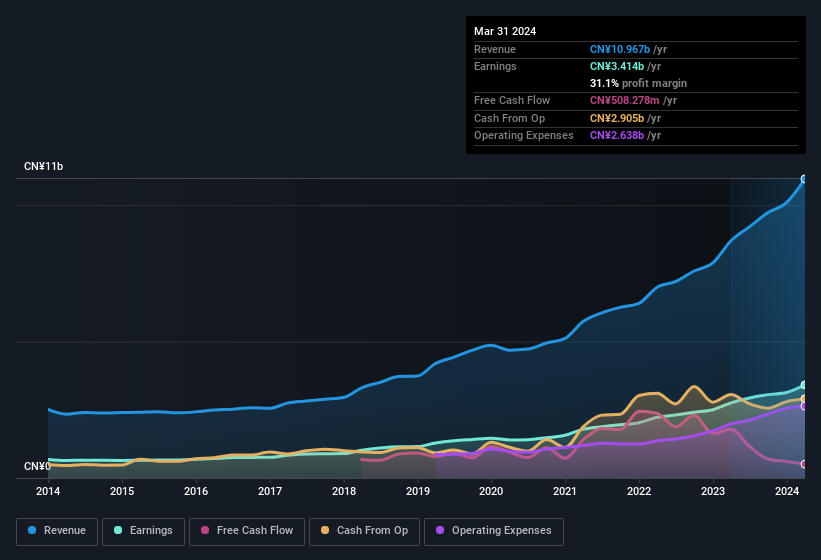Toggle the Earnings legend button
This screenshot has height=560, width=821.
143,531
